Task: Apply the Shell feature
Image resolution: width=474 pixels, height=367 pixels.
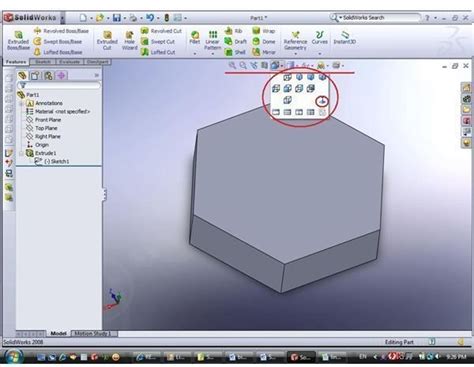Action: [235, 52]
